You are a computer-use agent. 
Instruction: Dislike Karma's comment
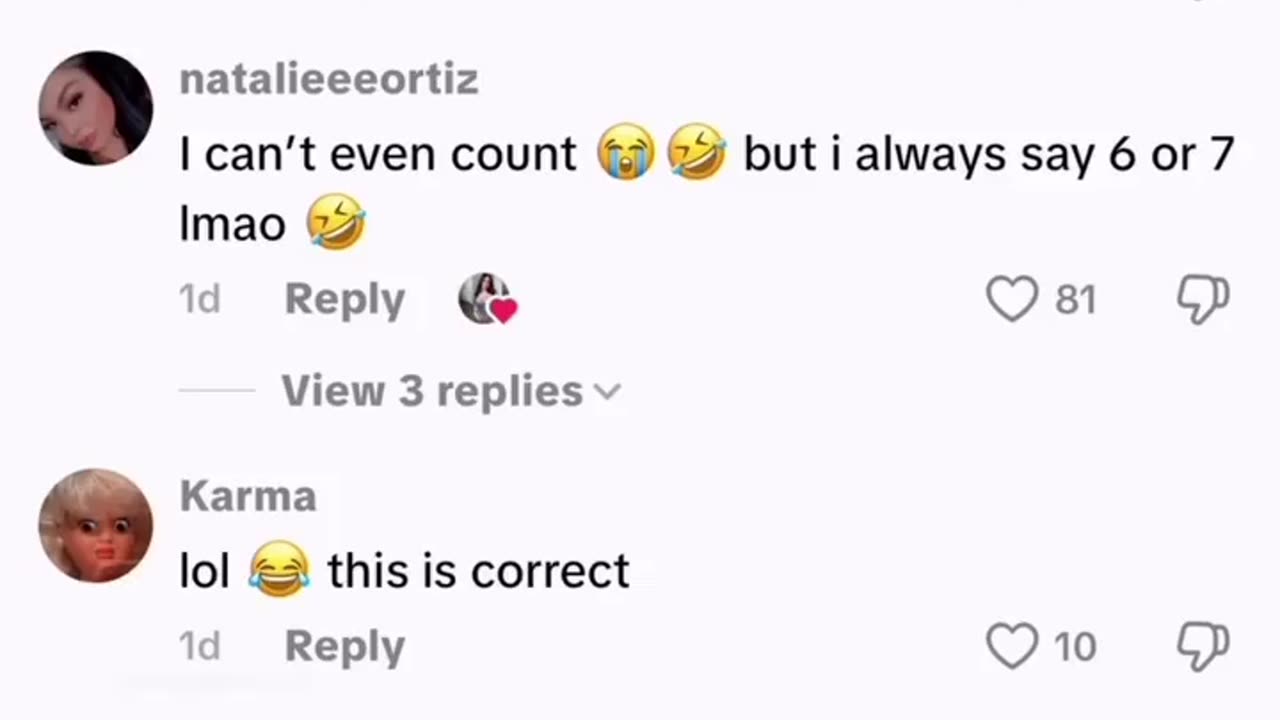pyautogui.click(x=1202, y=646)
